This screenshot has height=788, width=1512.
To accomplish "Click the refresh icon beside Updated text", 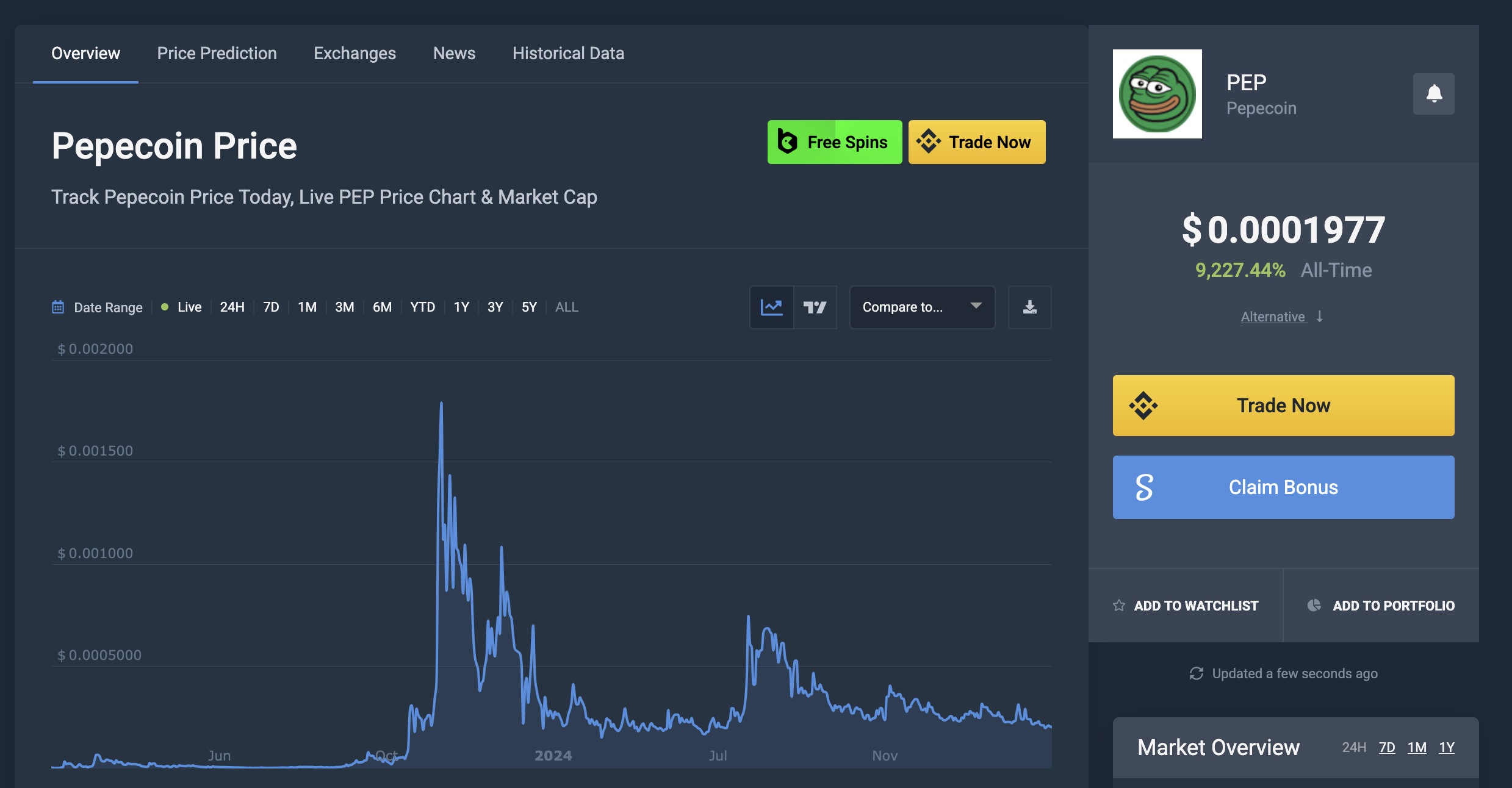I will click(1196, 673).
